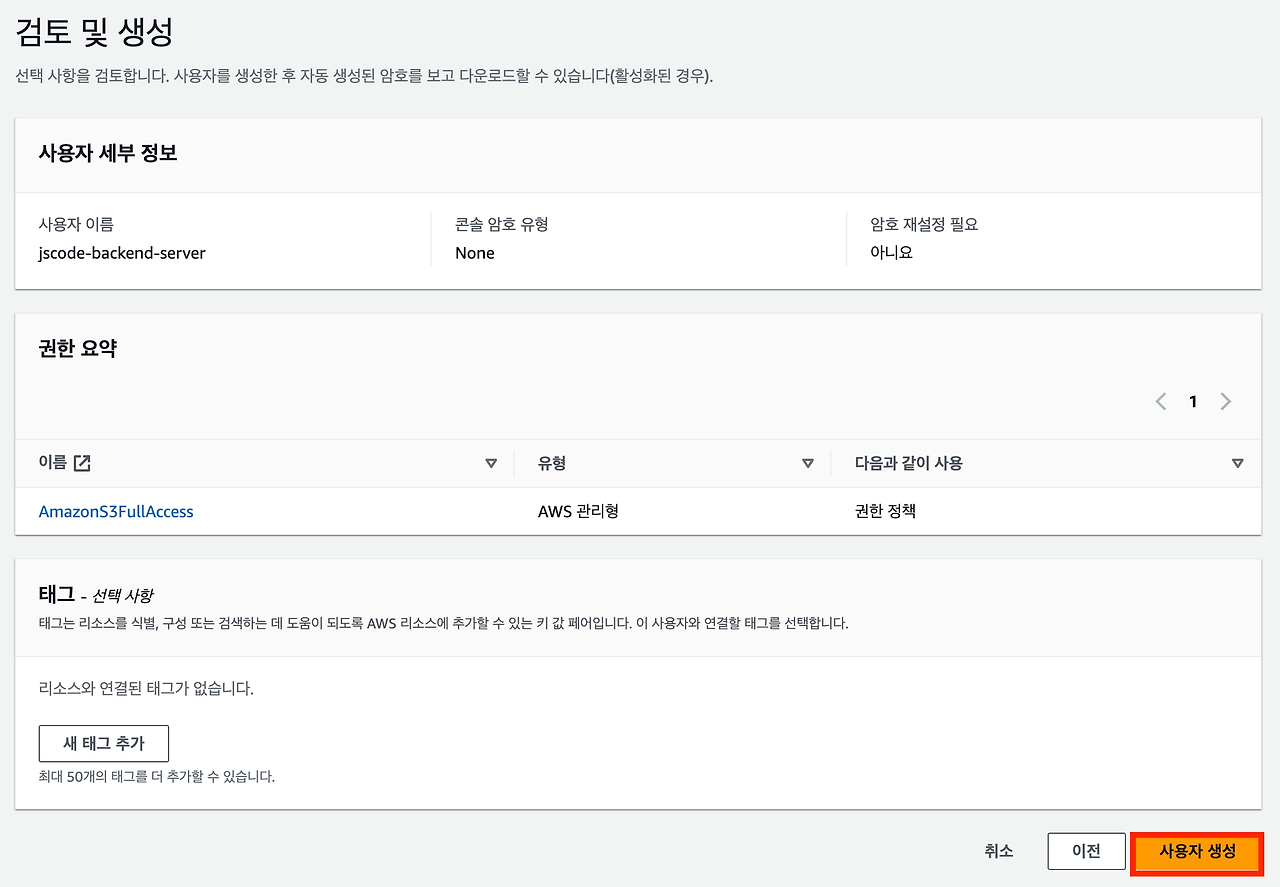This screenshot has height=887, width=1280.
Task: Click the 콘솔 암호 유형 label
Action: coord(502,224)
